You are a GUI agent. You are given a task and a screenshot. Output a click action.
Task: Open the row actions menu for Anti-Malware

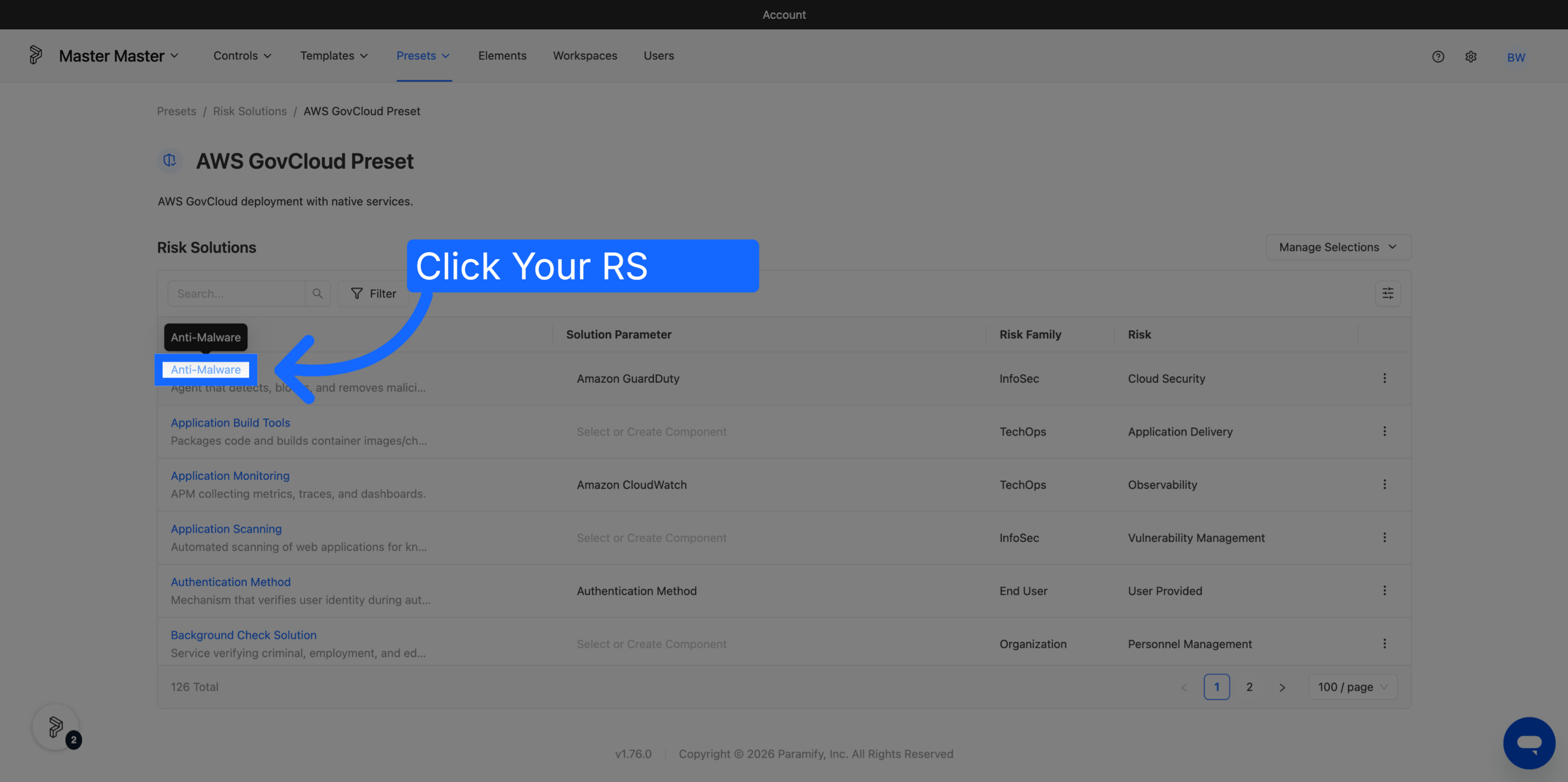click(x=1384, y=378)
